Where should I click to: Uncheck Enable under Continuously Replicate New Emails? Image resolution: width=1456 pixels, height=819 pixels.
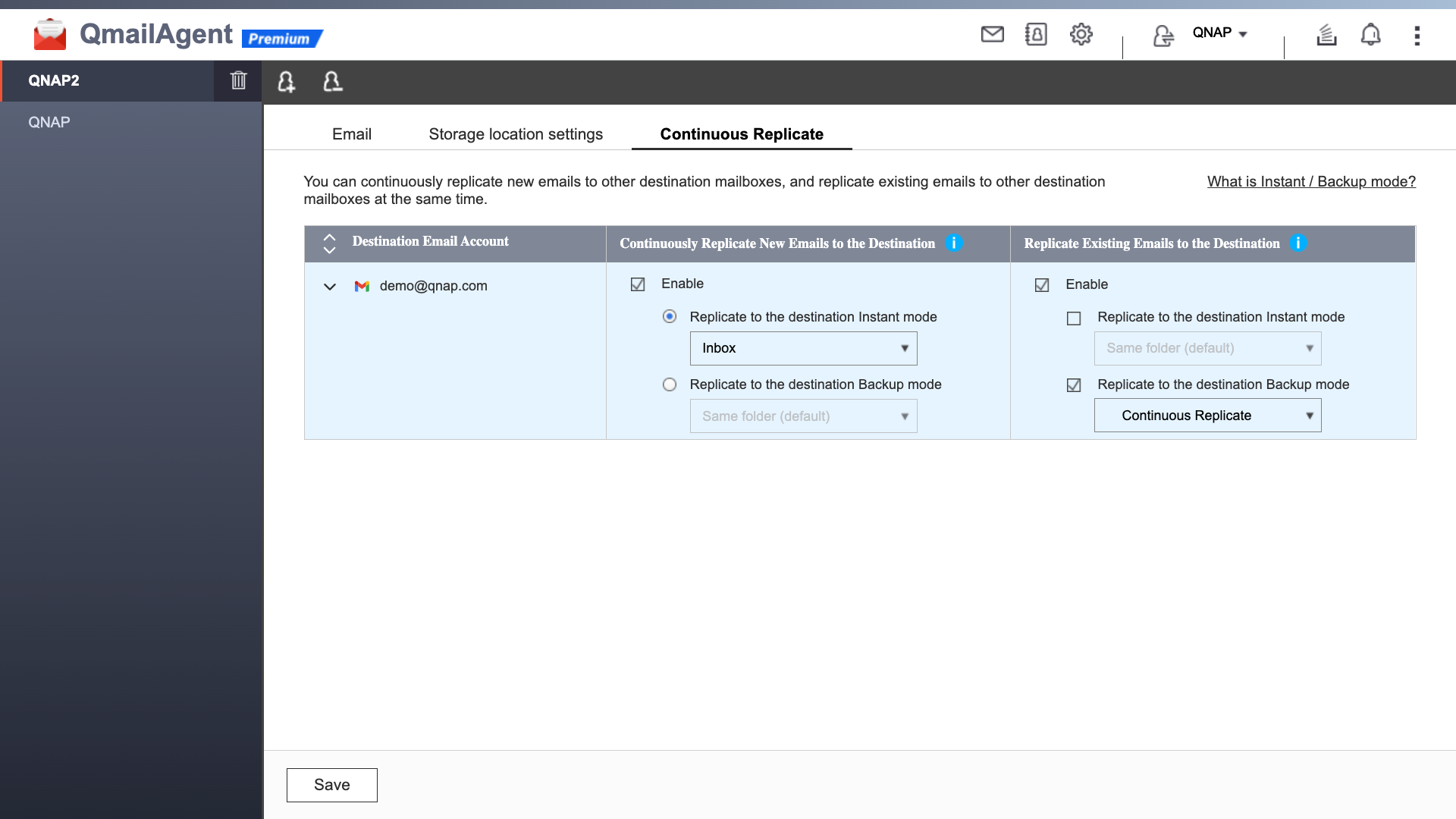(x=638, y=284)
